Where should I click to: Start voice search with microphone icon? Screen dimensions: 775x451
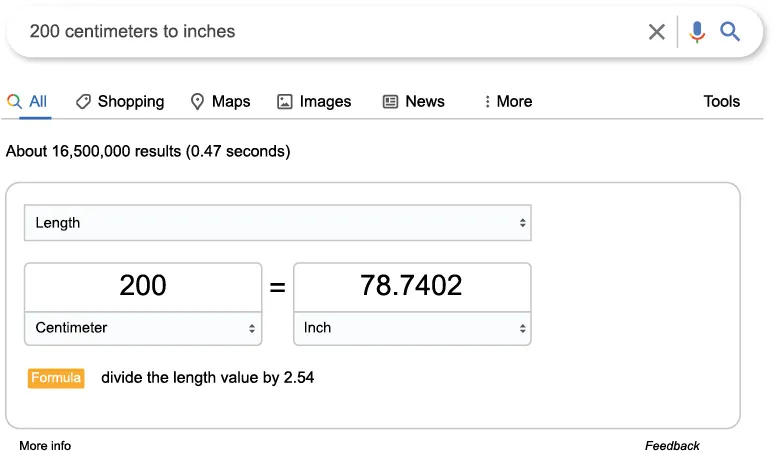click(x=697, y=32)
